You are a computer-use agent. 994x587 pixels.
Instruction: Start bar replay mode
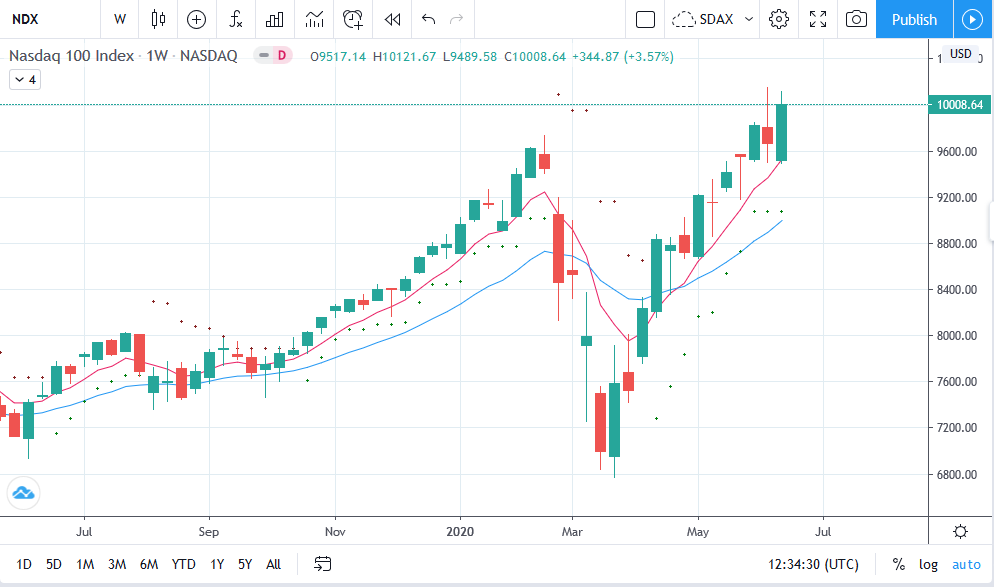pyautogui.click(x=392, y=19)
